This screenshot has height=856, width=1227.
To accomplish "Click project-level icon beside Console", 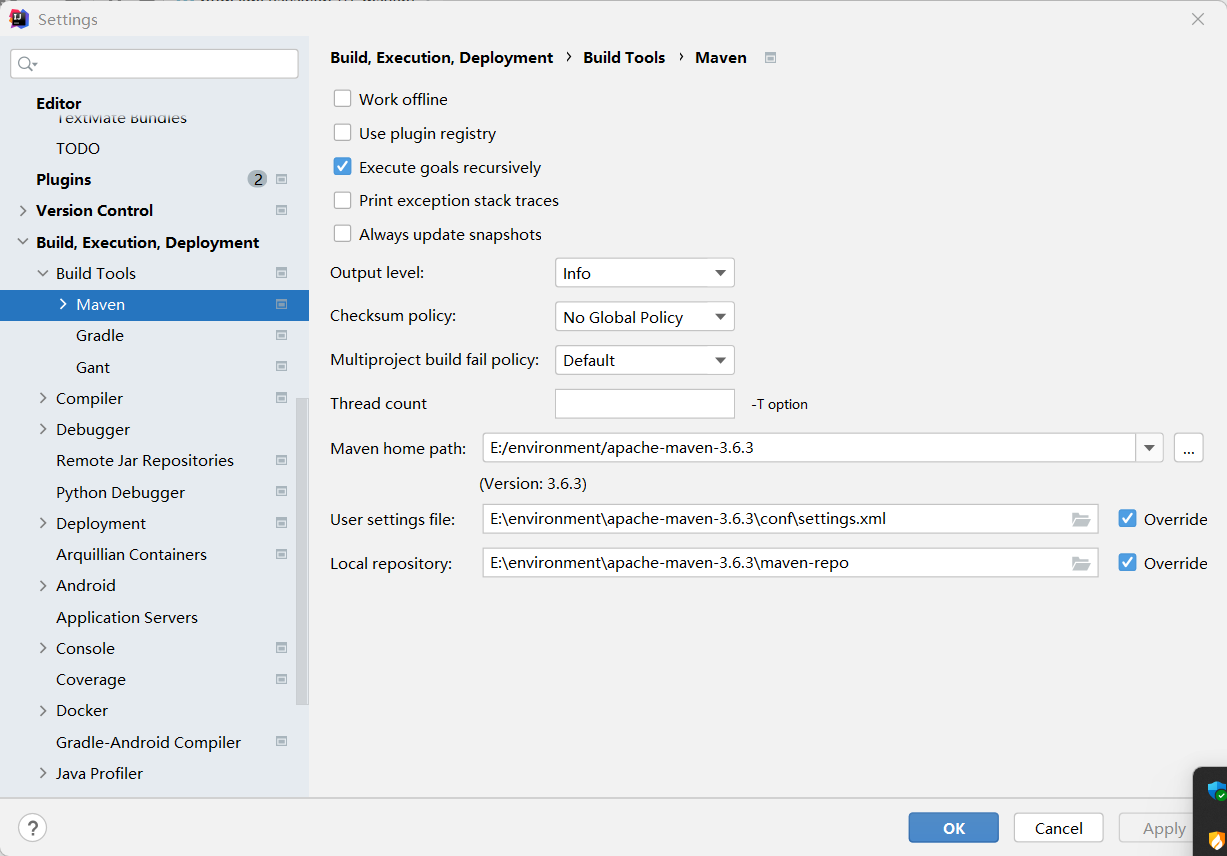I will [x=282, y=648].
